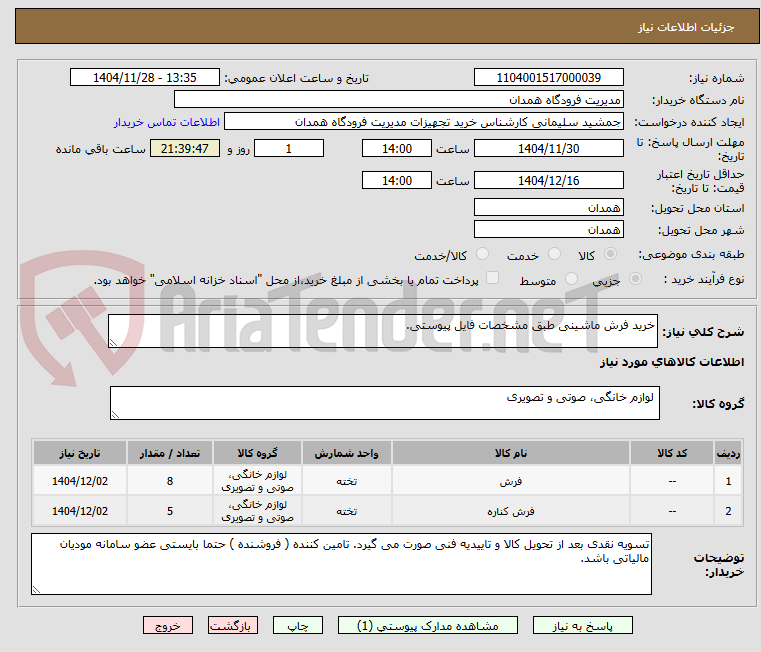Click the تخته unit cell in row 1
The image size is (761, 652).
coord(347,481)
